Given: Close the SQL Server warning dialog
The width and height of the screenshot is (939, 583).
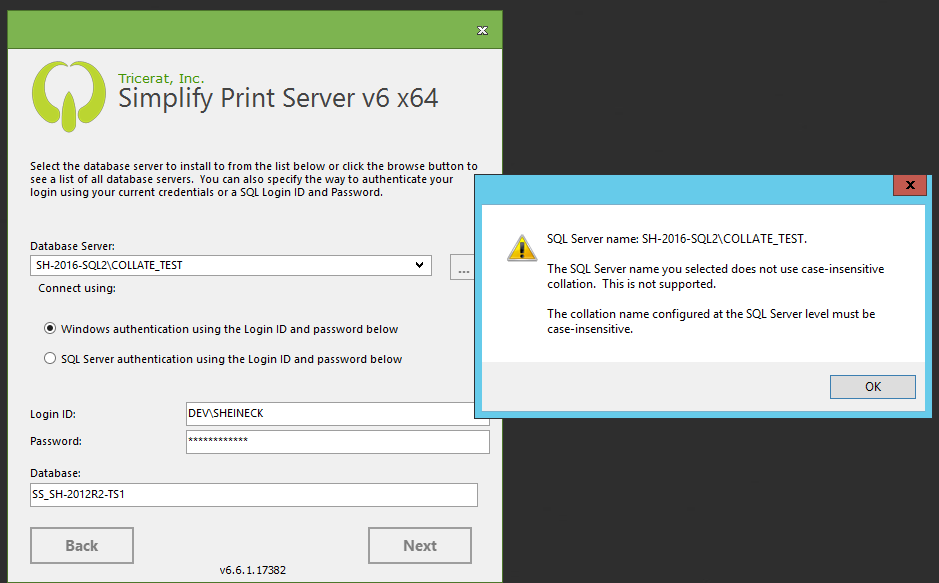Looking at the screenshot, I should tap(909, 185).
